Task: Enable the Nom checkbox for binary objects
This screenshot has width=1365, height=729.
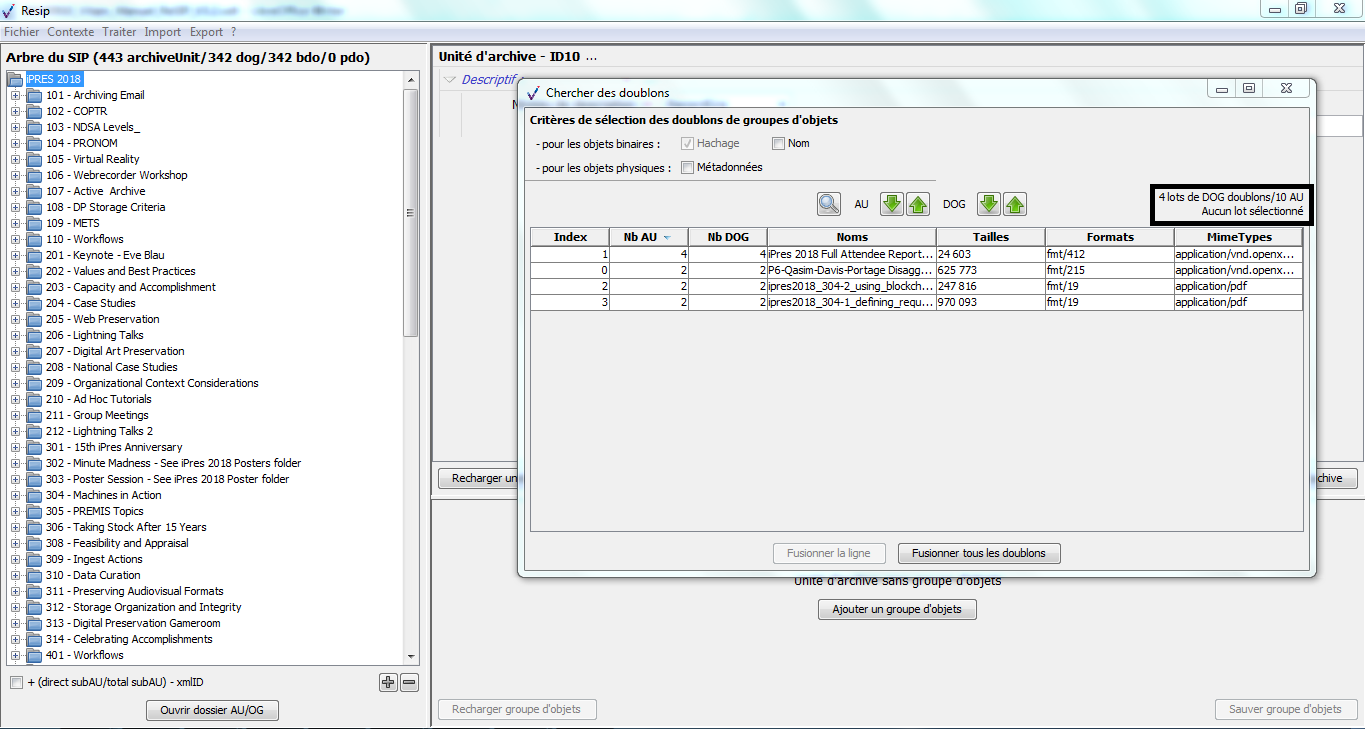Action: tap(779, 144)
